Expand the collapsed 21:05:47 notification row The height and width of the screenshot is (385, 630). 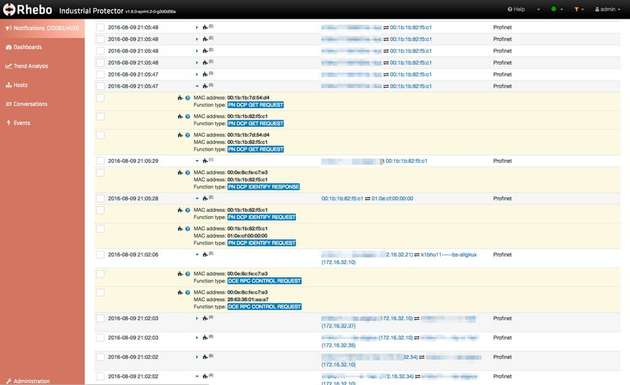tap(197, 74)
